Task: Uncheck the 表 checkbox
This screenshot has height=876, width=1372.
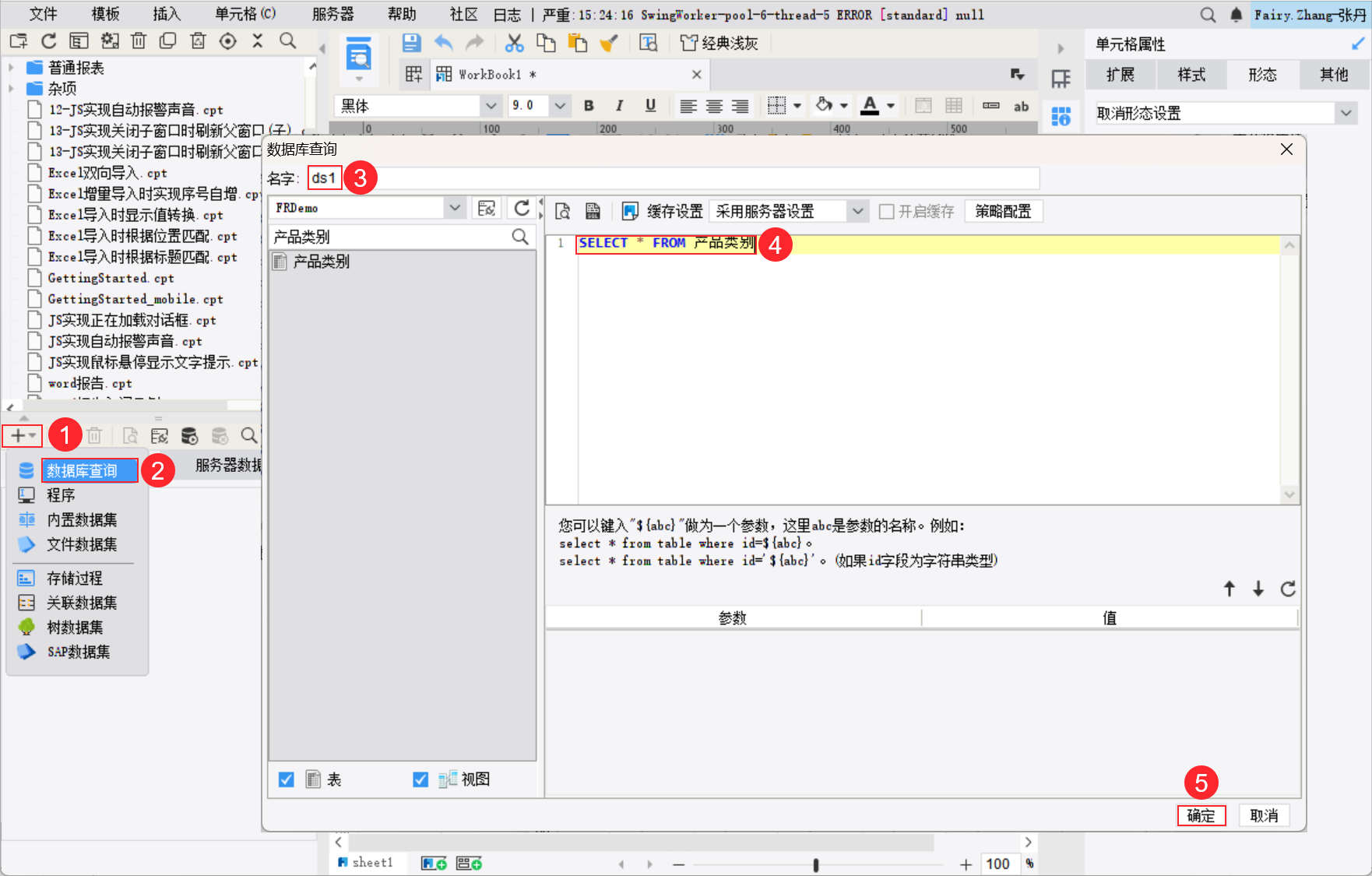Action: 287,779
